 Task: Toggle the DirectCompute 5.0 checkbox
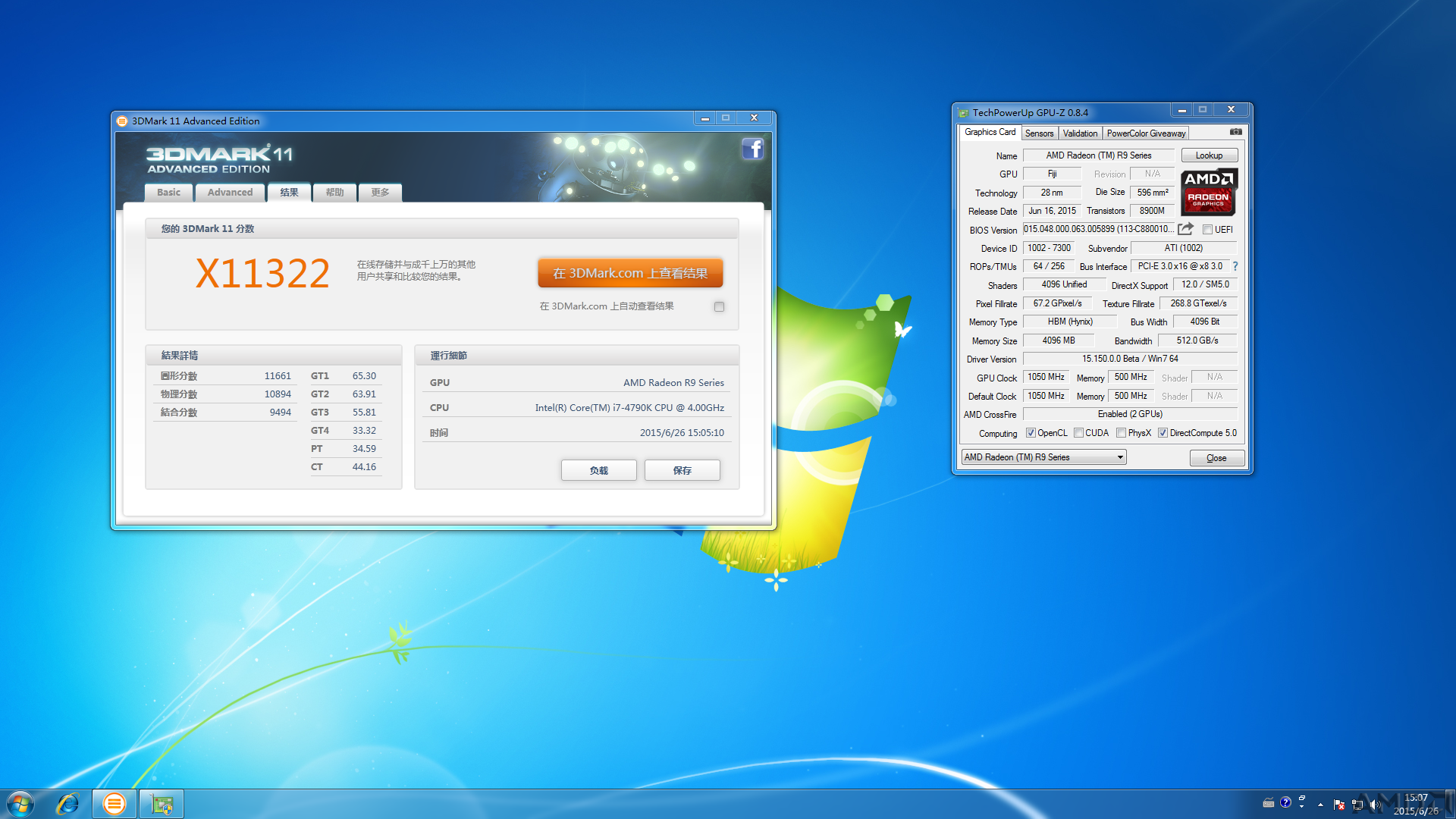coord(1163,433)
